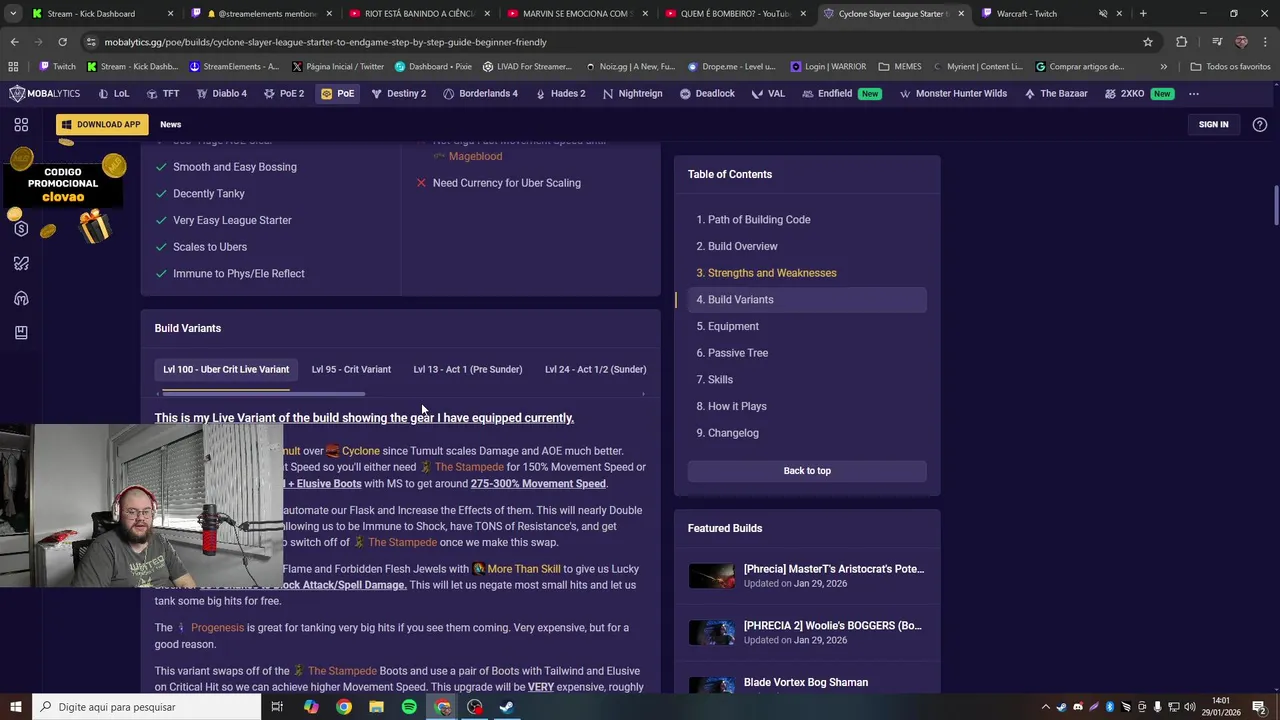The image size is (1280, 720).
Task: Open Deadlock game section
Action: 707,93
